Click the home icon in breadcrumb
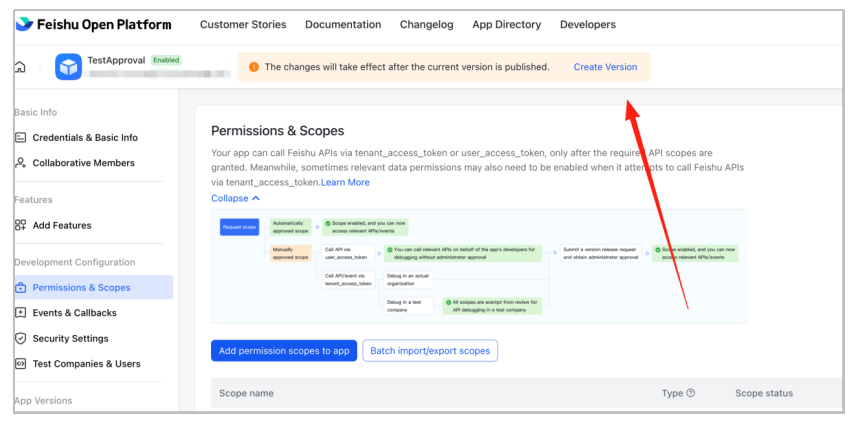 20,67
